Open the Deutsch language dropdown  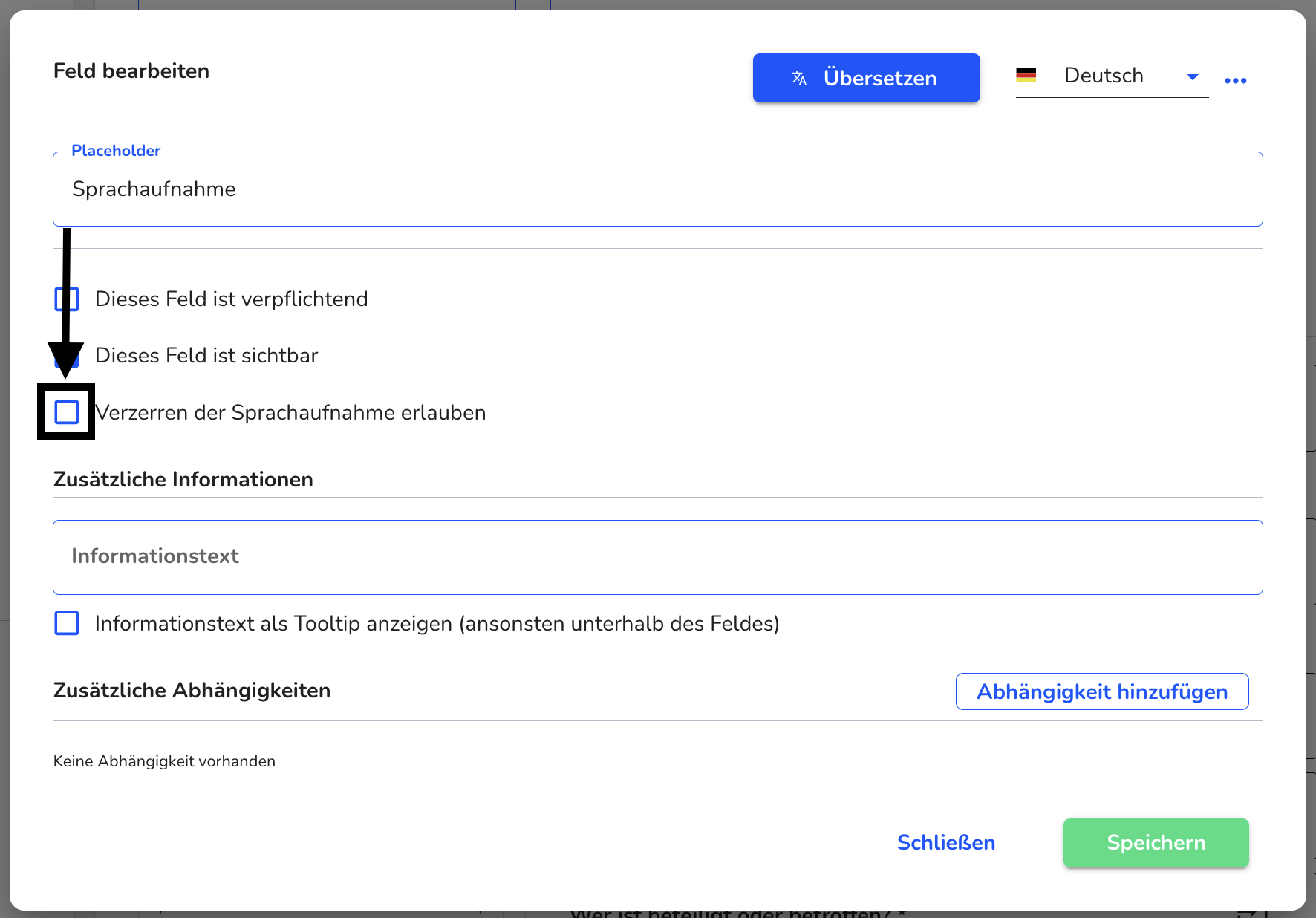(1112, 76)
